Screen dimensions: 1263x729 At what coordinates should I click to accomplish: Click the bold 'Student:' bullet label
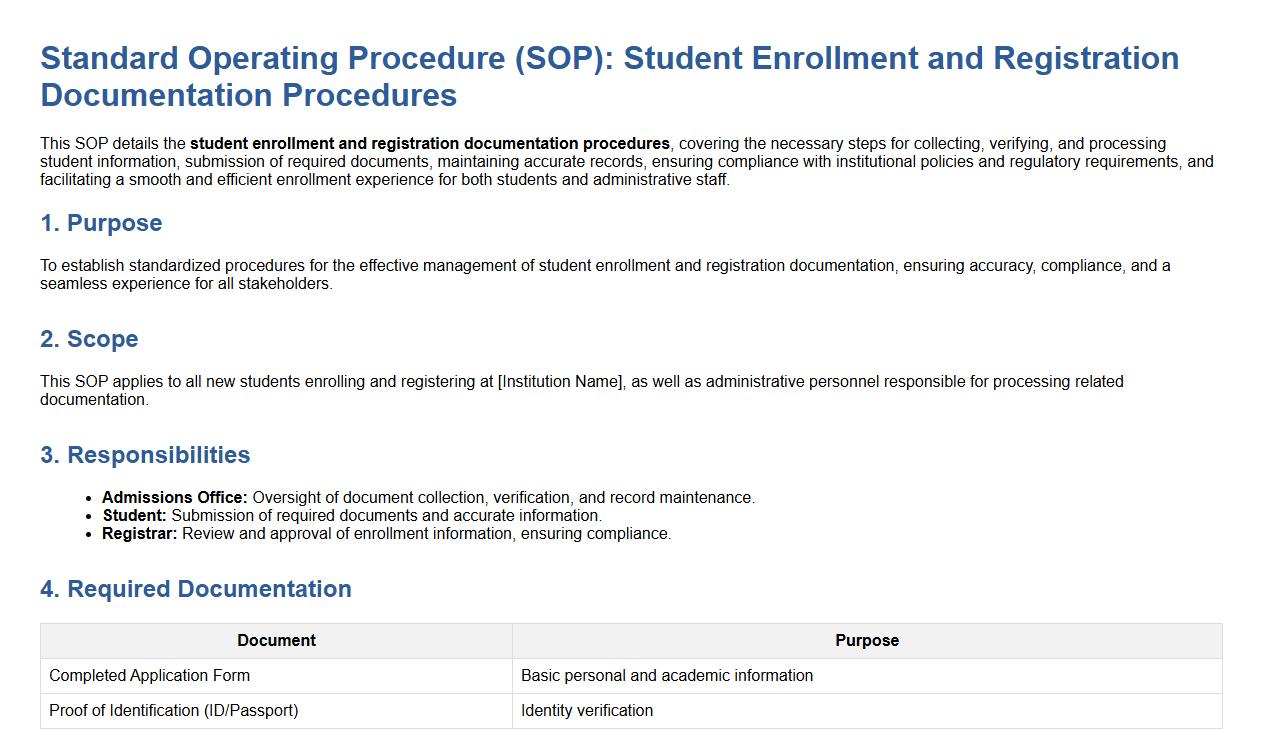134,516
